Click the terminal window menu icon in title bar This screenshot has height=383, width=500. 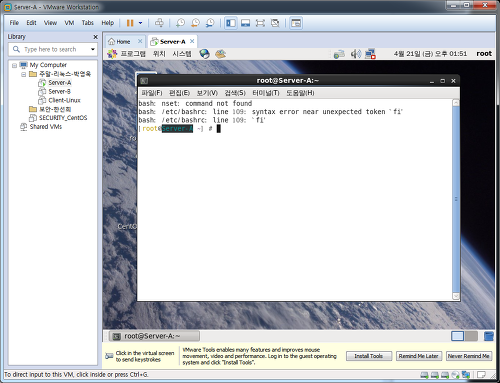(x=144, y=81)
